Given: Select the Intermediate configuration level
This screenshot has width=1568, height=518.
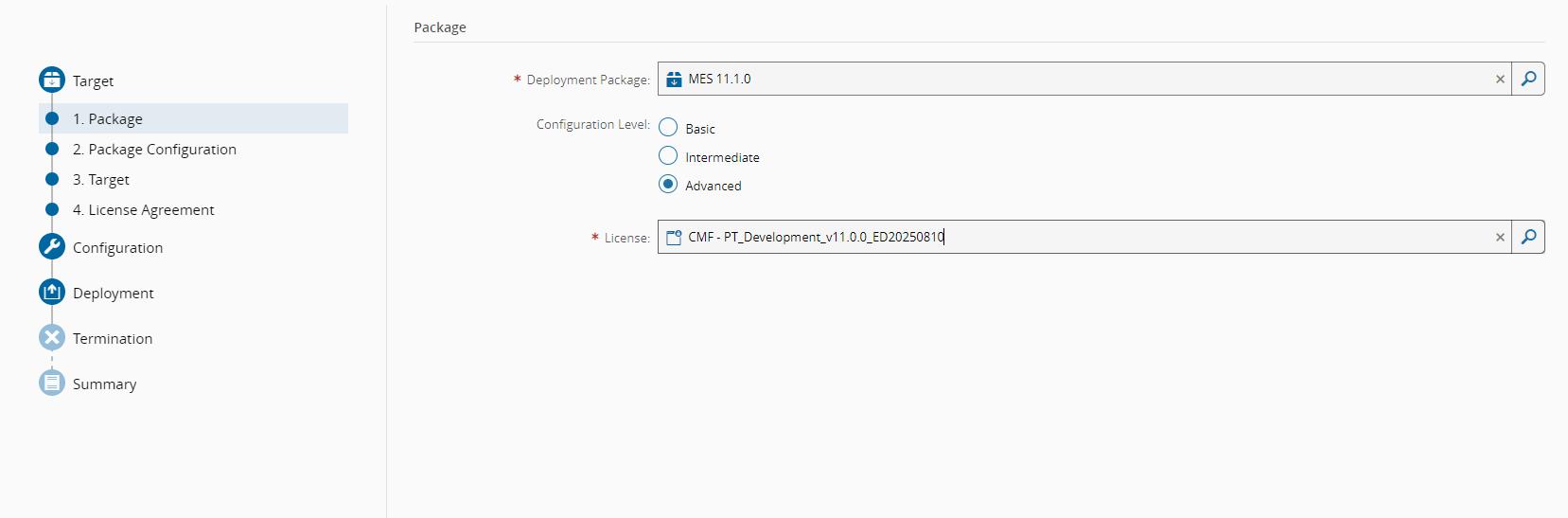Looking at the screenshot, I should click(668, 156).
